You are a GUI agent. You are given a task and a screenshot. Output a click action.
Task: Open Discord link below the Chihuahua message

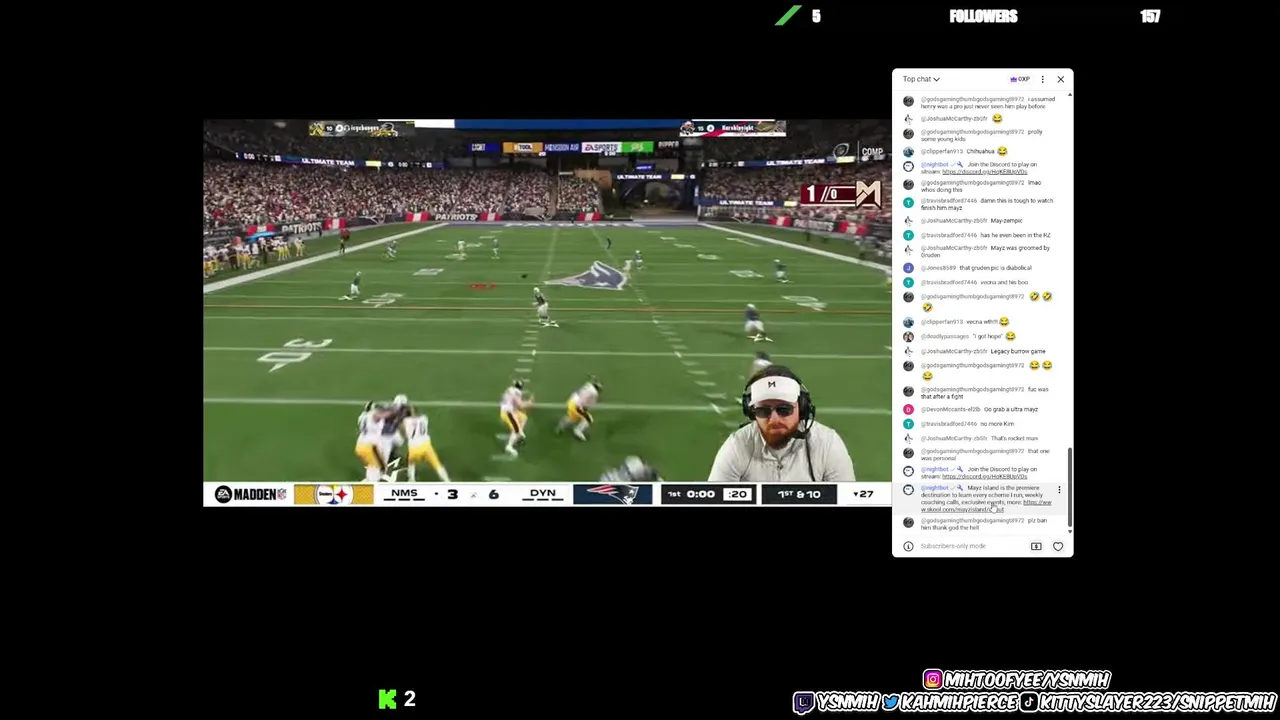click(984, 172)
